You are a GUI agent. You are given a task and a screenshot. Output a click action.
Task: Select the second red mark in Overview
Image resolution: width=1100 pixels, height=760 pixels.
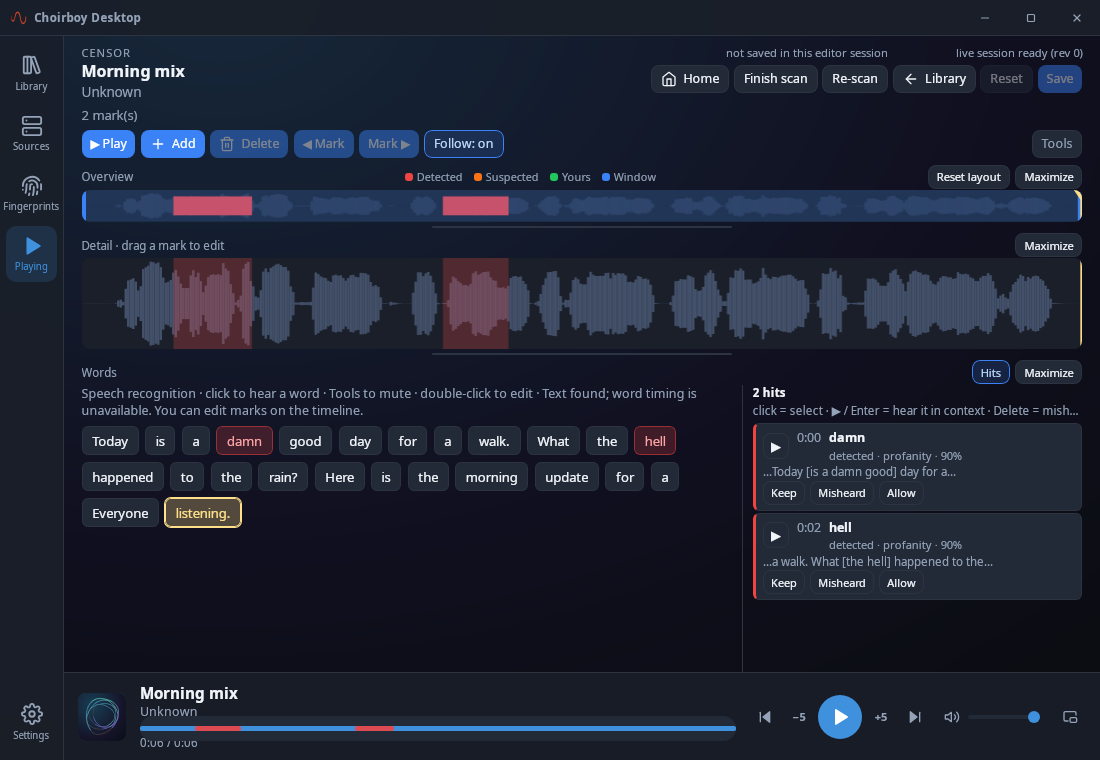pyautogui.click(x=476, y=206)
